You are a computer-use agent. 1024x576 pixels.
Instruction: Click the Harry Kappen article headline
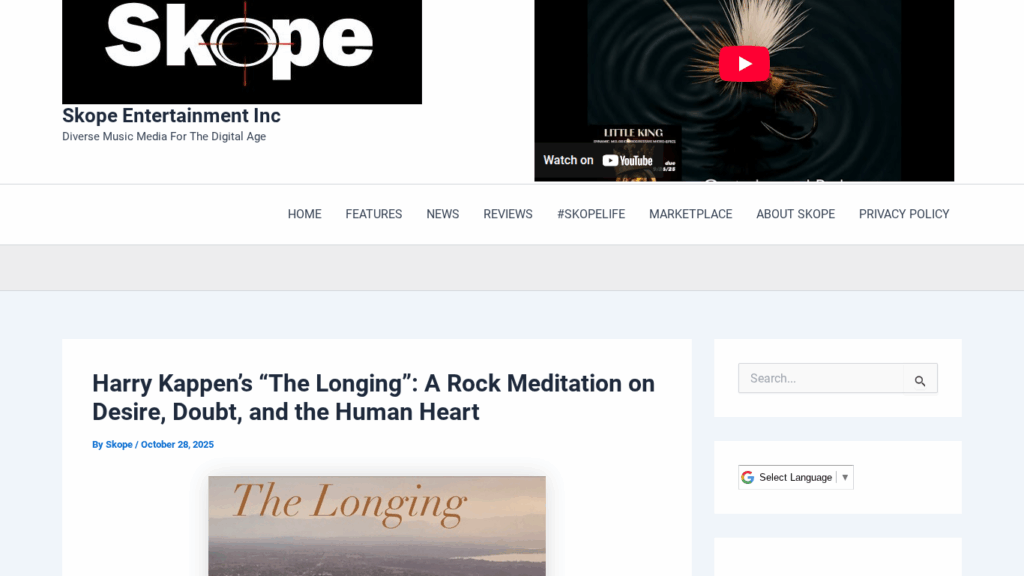point(374,398)
